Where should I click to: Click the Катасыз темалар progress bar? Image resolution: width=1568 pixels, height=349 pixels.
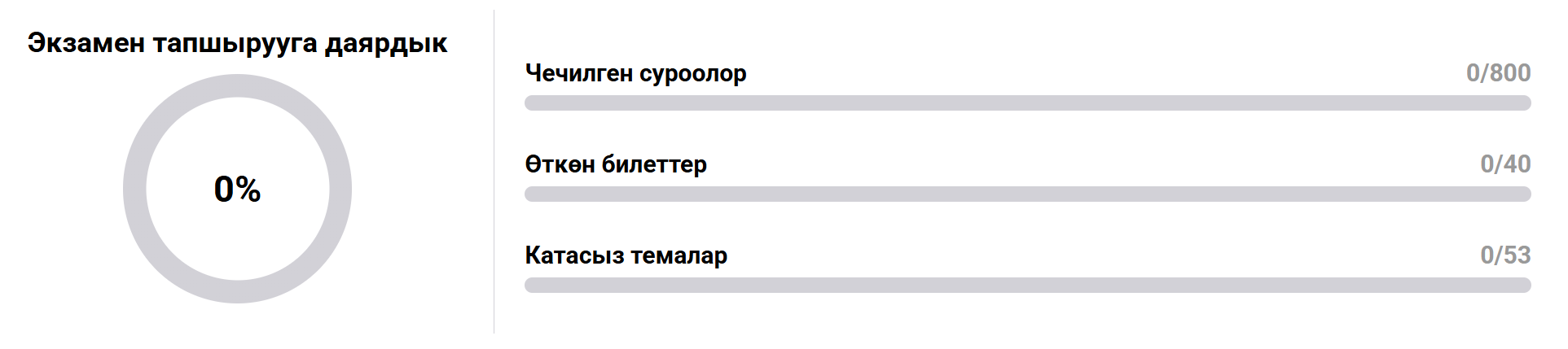[1027, 286]
